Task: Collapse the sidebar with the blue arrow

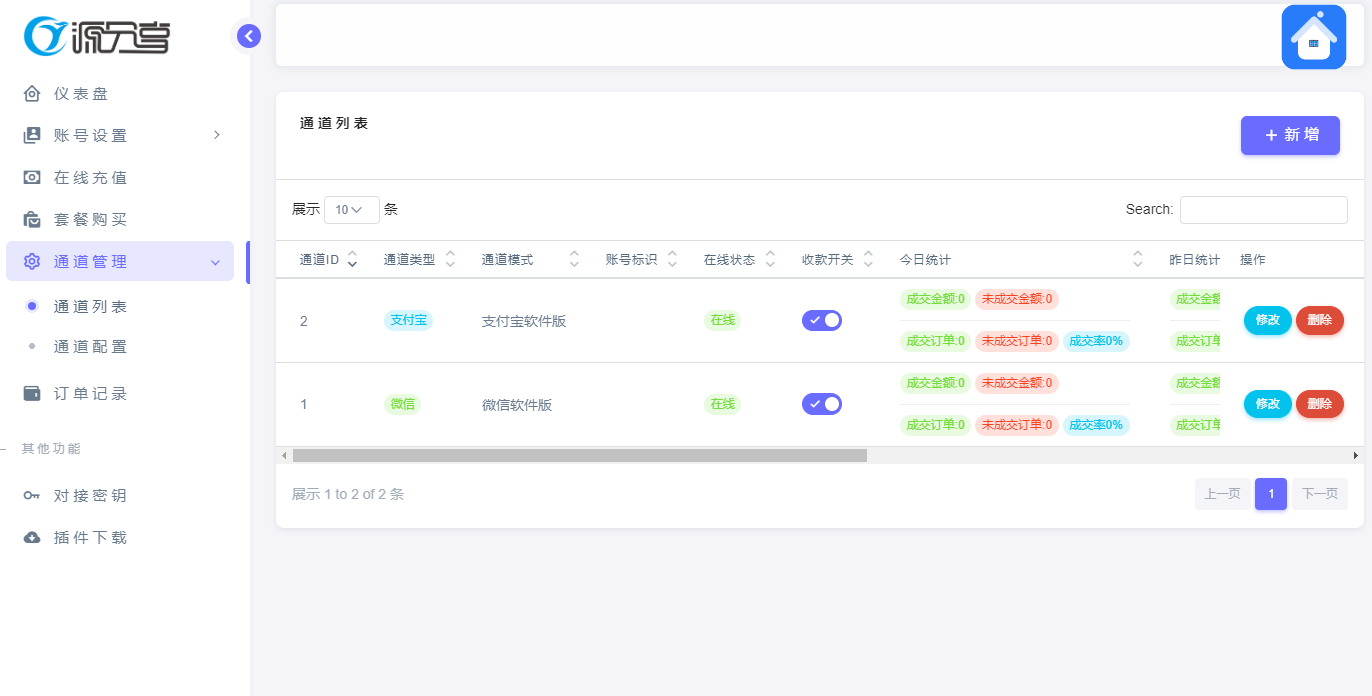Action: click(x=247, y=35)
